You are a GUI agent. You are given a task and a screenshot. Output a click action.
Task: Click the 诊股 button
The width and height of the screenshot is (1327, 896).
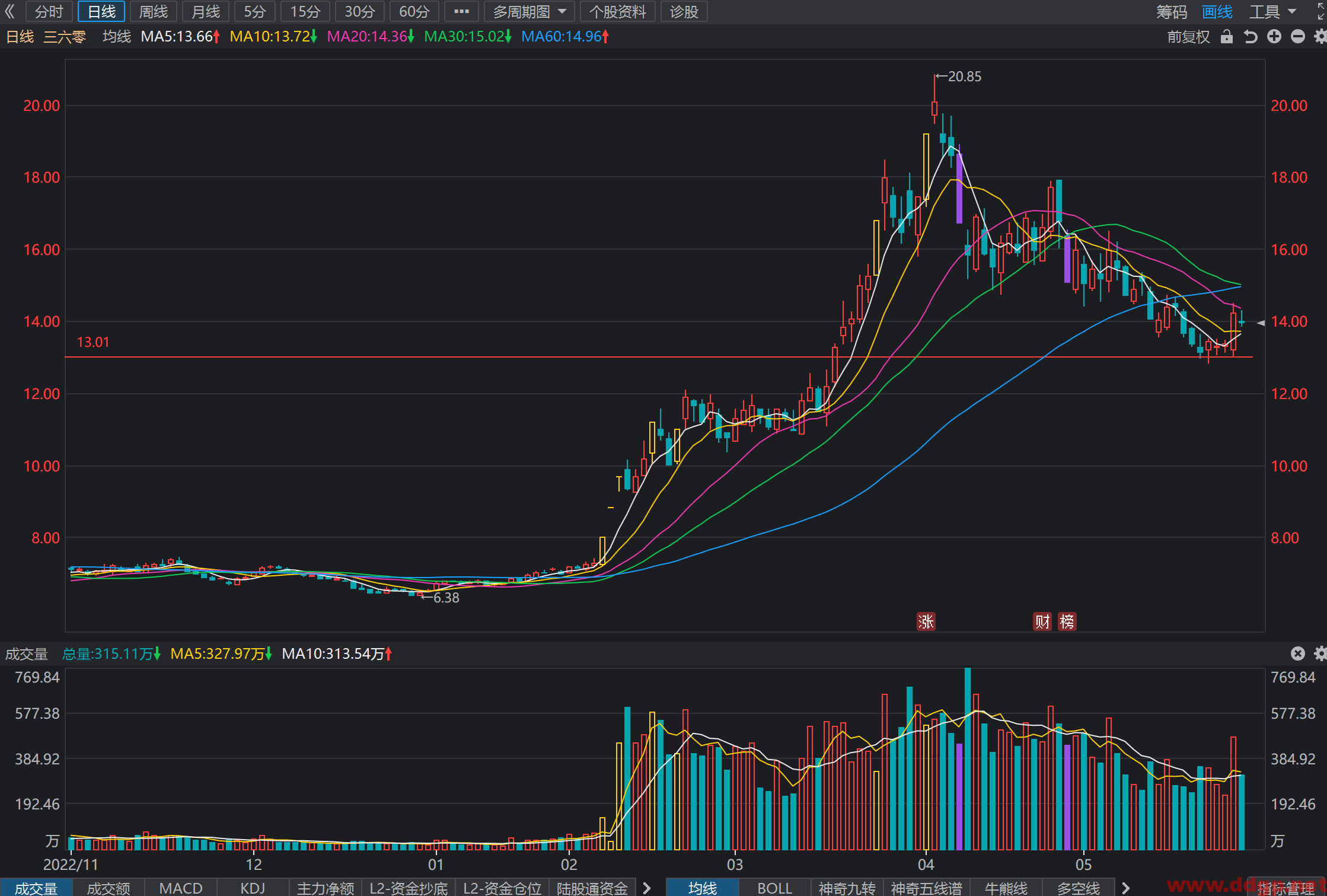(684, 12)
